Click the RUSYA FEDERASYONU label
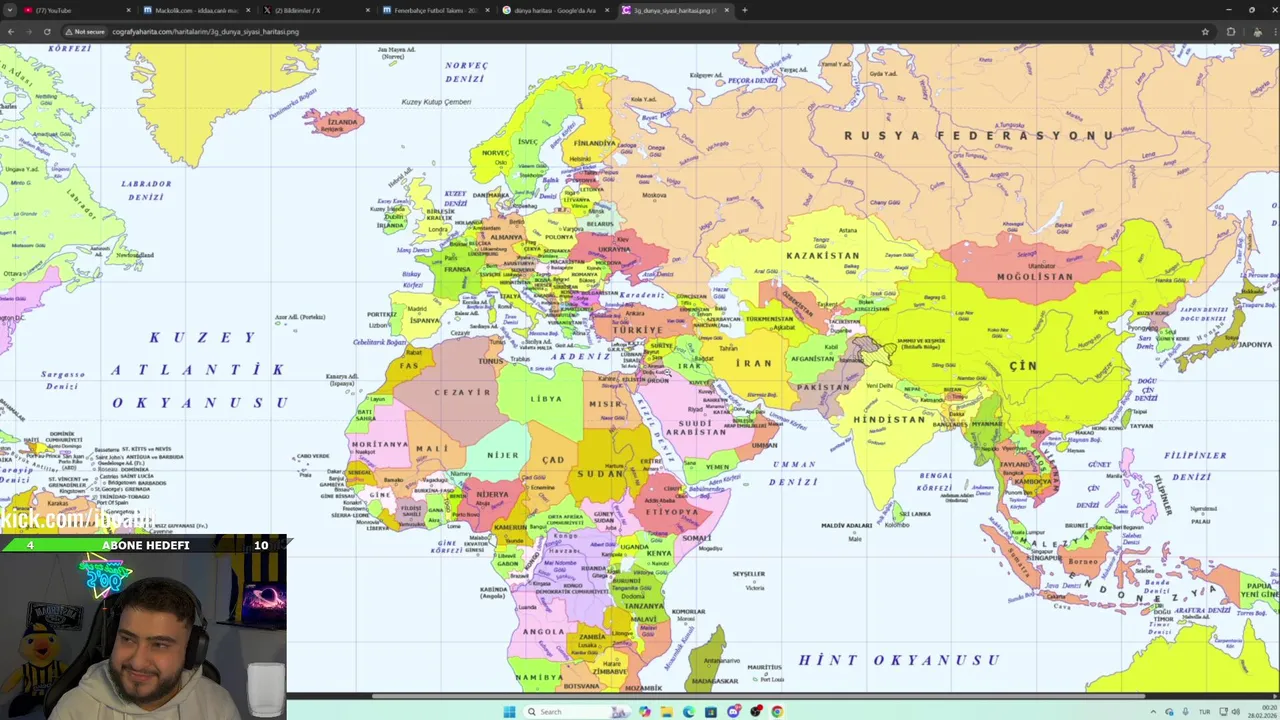The width and height of the screenshot is (1280, 720). coord(979,135)
